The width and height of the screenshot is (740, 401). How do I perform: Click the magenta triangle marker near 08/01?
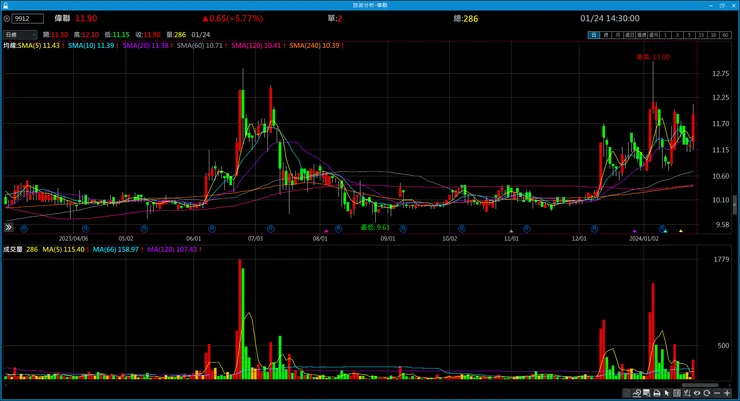(x=326, y=231)
